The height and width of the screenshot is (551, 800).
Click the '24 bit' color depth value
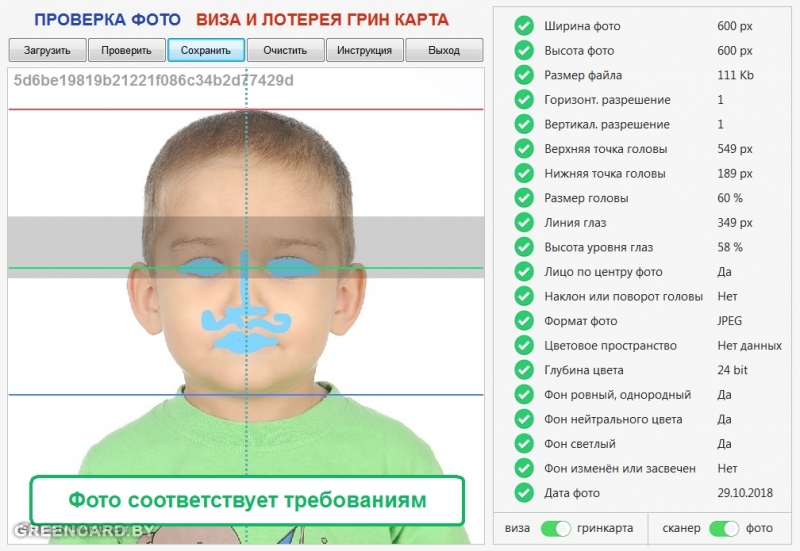tap(732, 370)
